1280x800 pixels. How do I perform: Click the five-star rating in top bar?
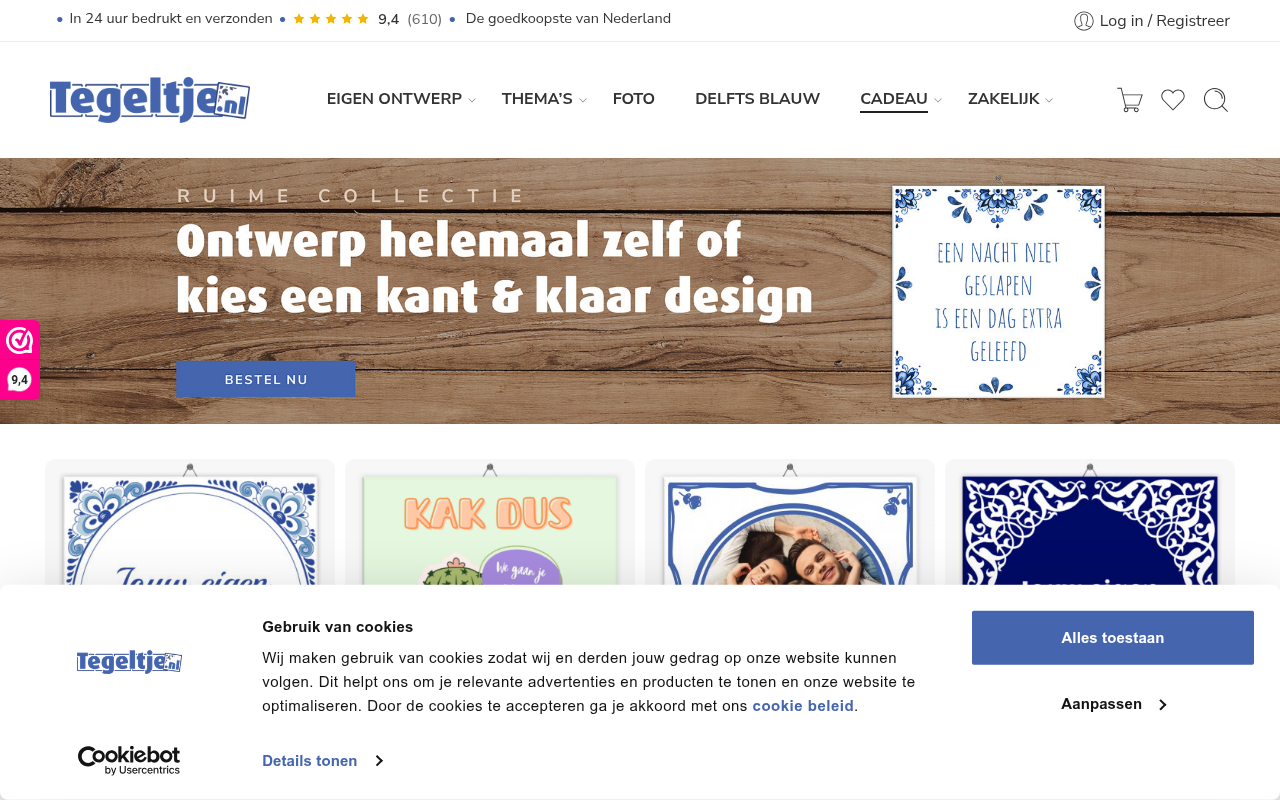pyautogui.click(x=331, y=19)
